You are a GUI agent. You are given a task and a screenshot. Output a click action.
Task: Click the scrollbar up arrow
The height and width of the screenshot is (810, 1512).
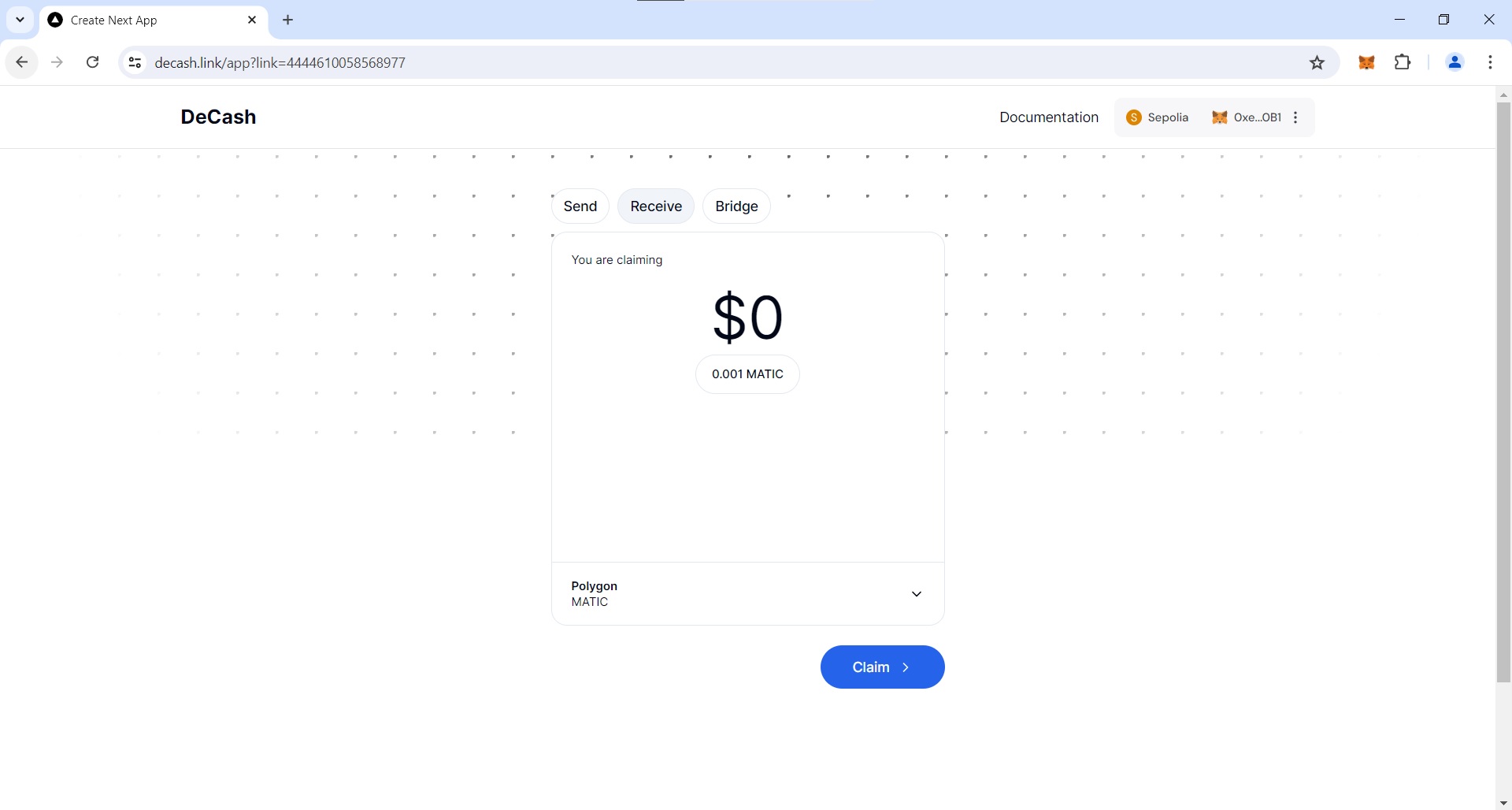[1503, 95]
